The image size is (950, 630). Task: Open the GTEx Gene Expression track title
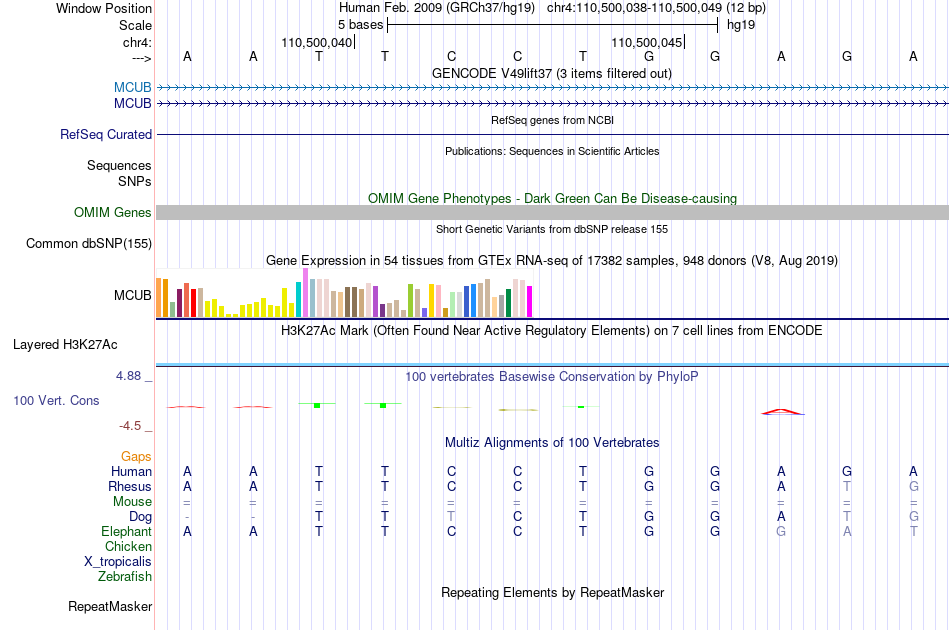pos(552,260)
